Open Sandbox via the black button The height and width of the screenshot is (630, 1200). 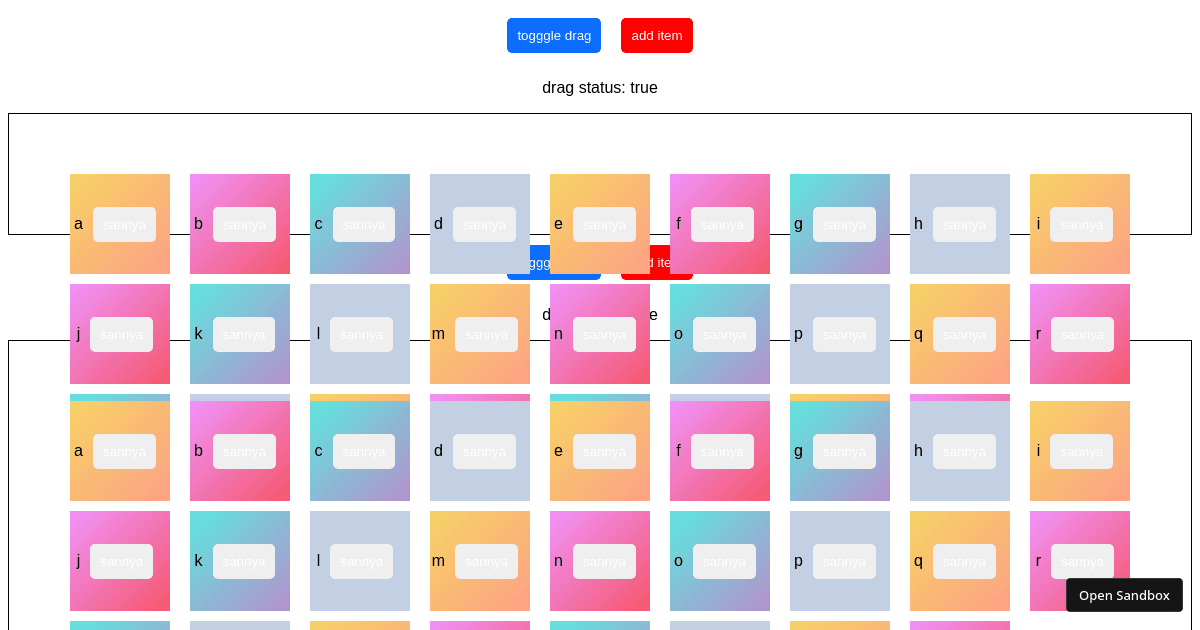click(1124, 595)
